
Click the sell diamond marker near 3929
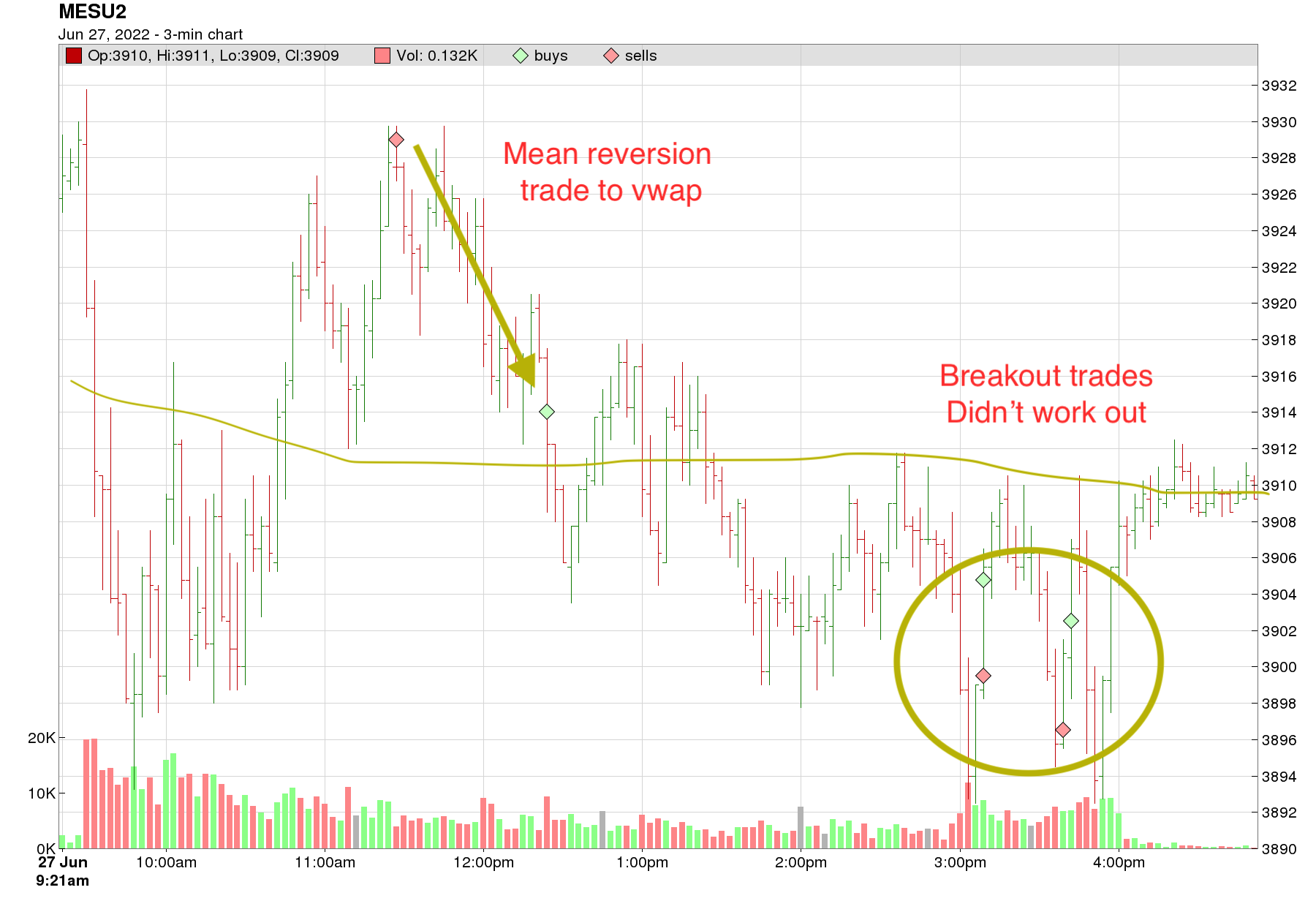[x=396, y=139]
